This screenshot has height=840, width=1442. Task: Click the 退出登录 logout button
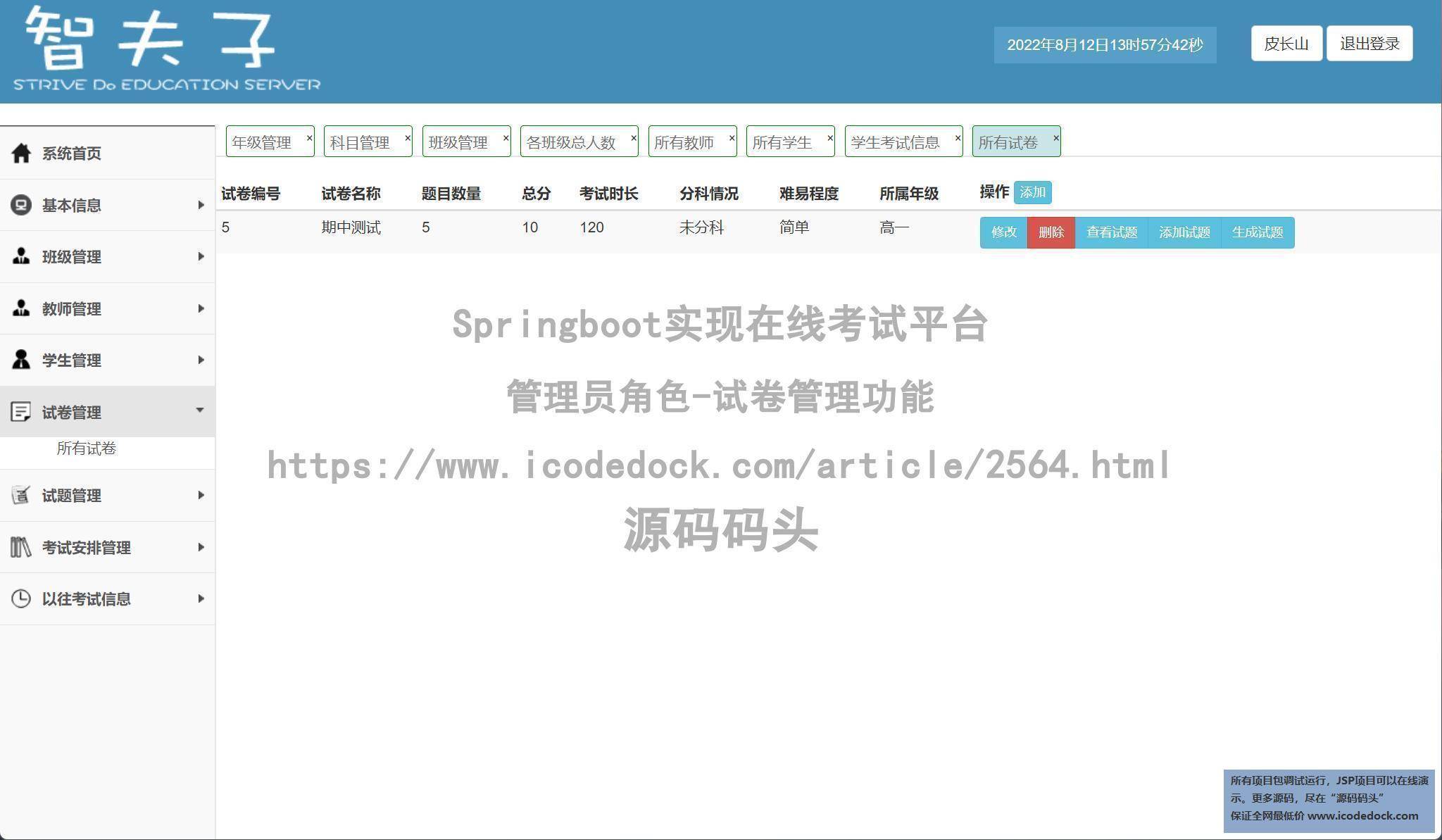[1369, 44]
